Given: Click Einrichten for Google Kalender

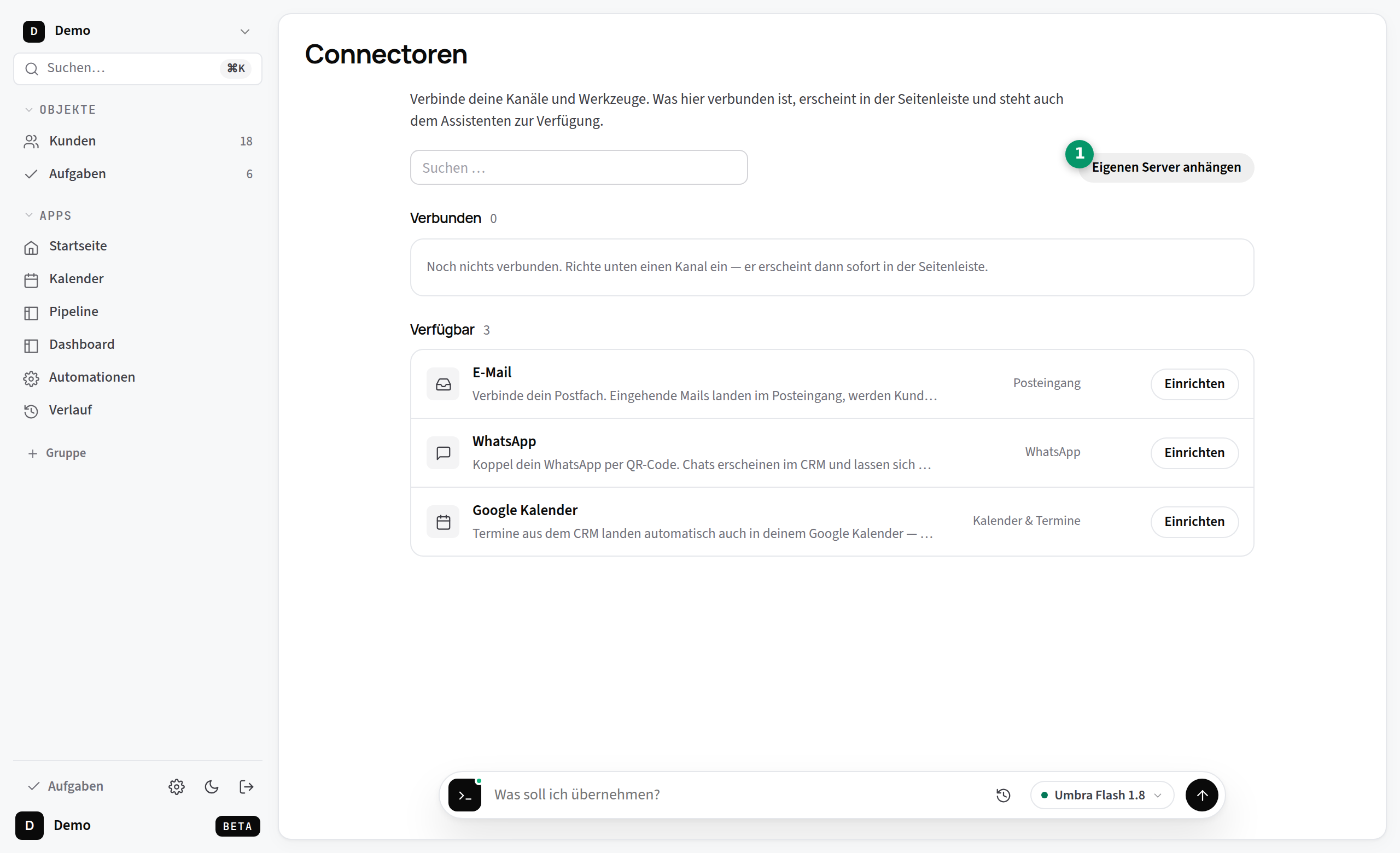Looking at the screenshot, I should tap(1194, 522).
